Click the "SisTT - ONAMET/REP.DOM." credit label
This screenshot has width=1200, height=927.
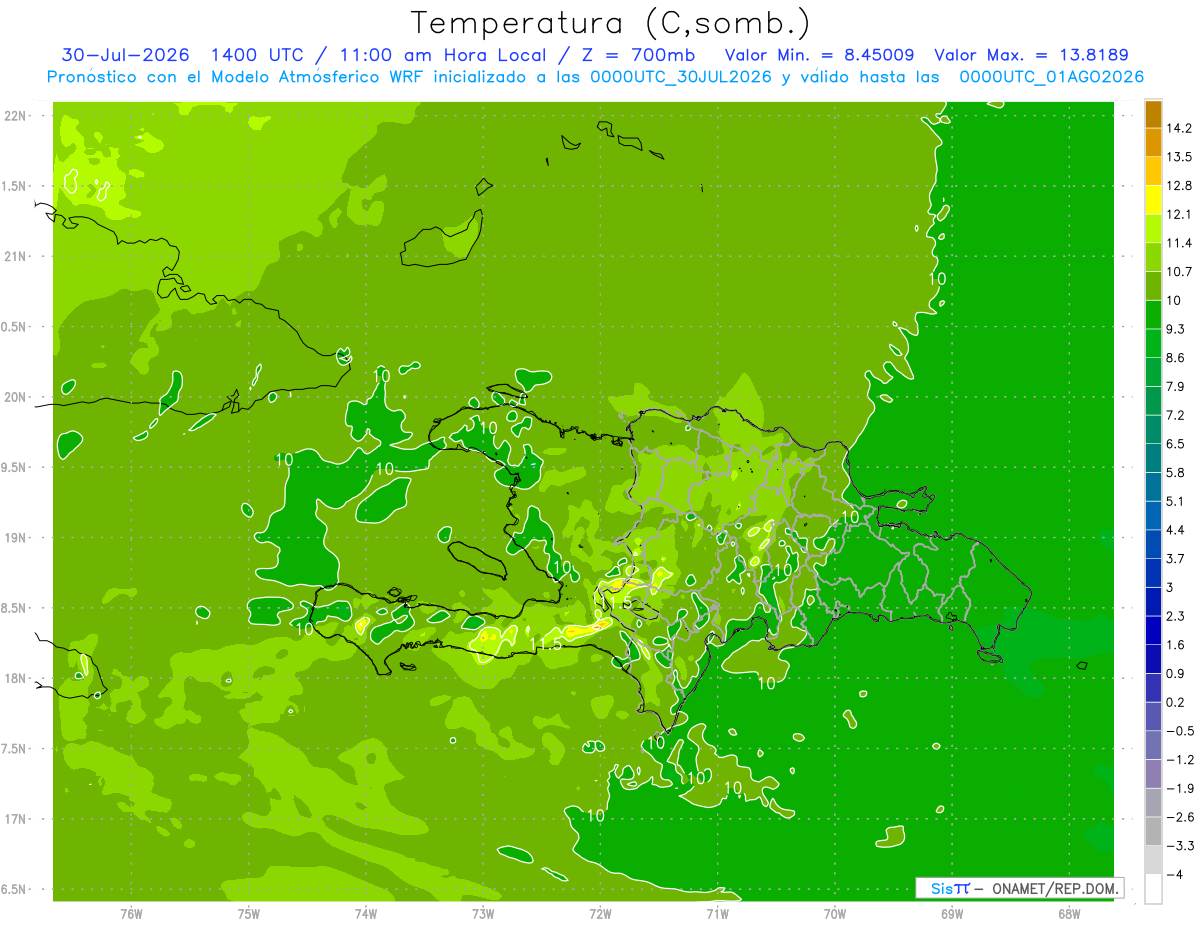[x=1020, y=888]
